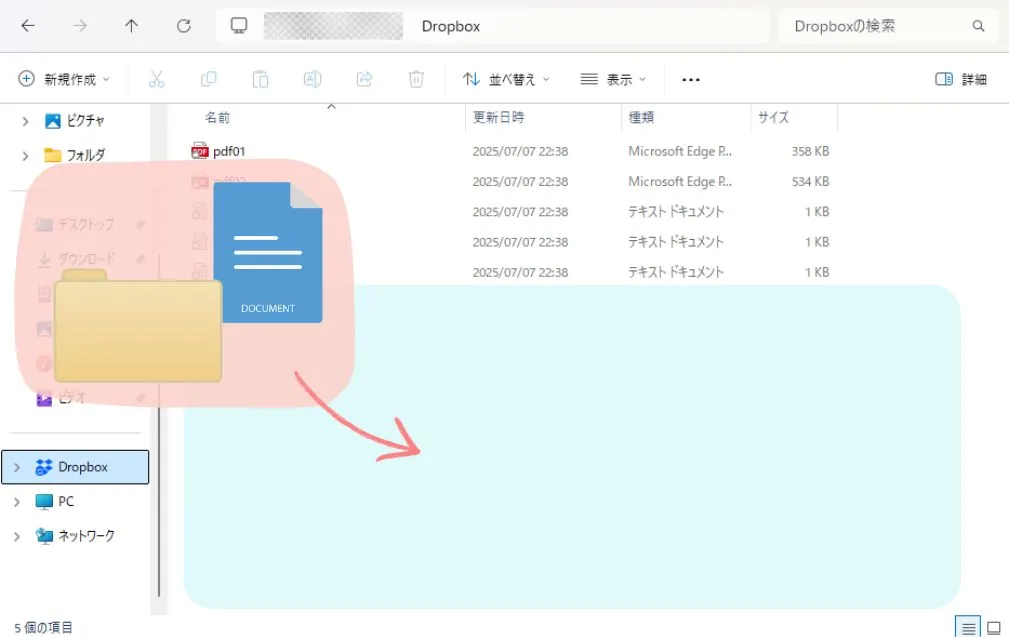This screenshot has height=637, width=1009.
Task: Expand the Dropbox tree node
Action: point(17,467)
